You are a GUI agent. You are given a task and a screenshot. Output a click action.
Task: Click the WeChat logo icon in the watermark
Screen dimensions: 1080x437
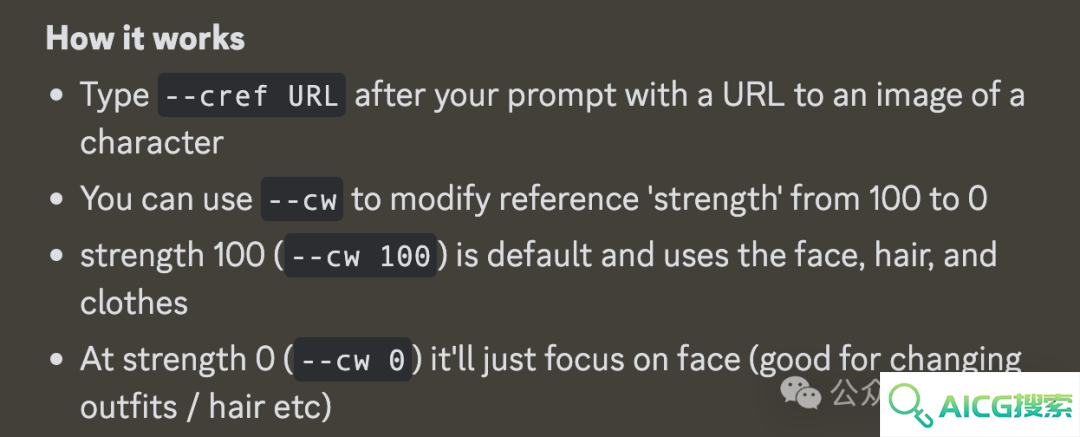click(801, 394)
